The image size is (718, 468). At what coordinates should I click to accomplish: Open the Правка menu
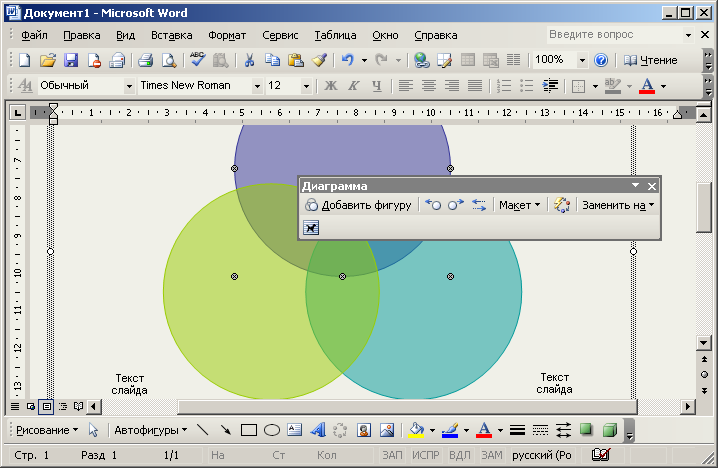[x=82, y=35]
